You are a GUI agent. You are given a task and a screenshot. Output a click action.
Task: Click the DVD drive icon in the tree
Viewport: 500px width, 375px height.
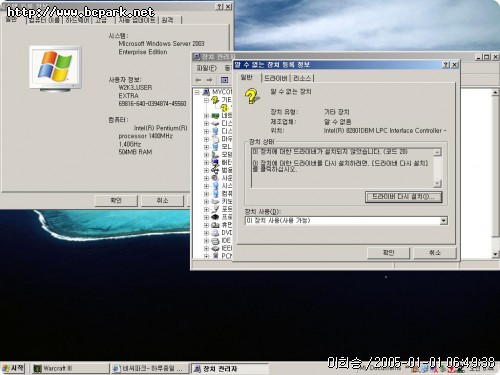(215, 233)
